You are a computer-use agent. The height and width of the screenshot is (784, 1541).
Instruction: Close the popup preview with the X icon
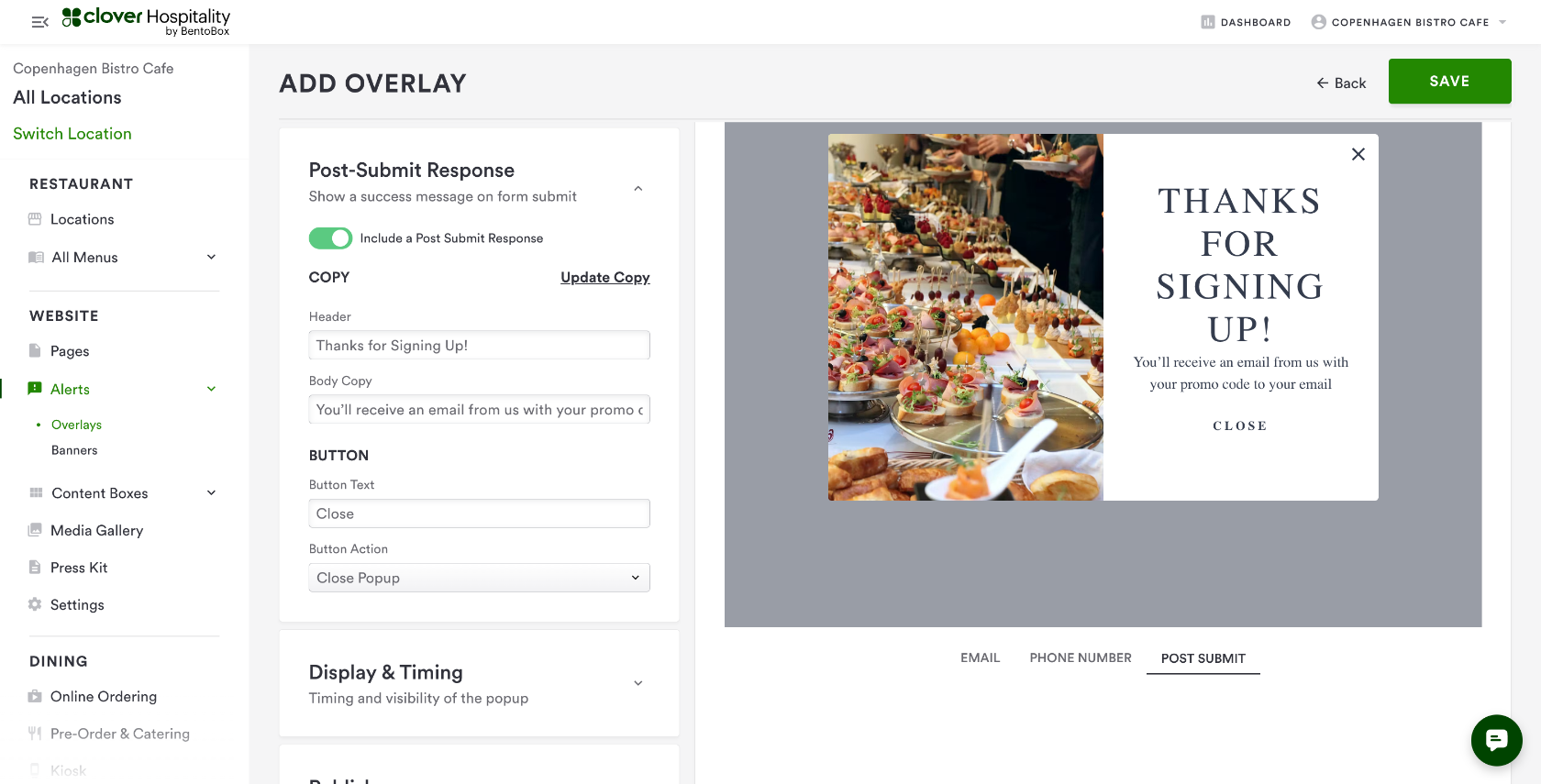tap(1358, 154)
